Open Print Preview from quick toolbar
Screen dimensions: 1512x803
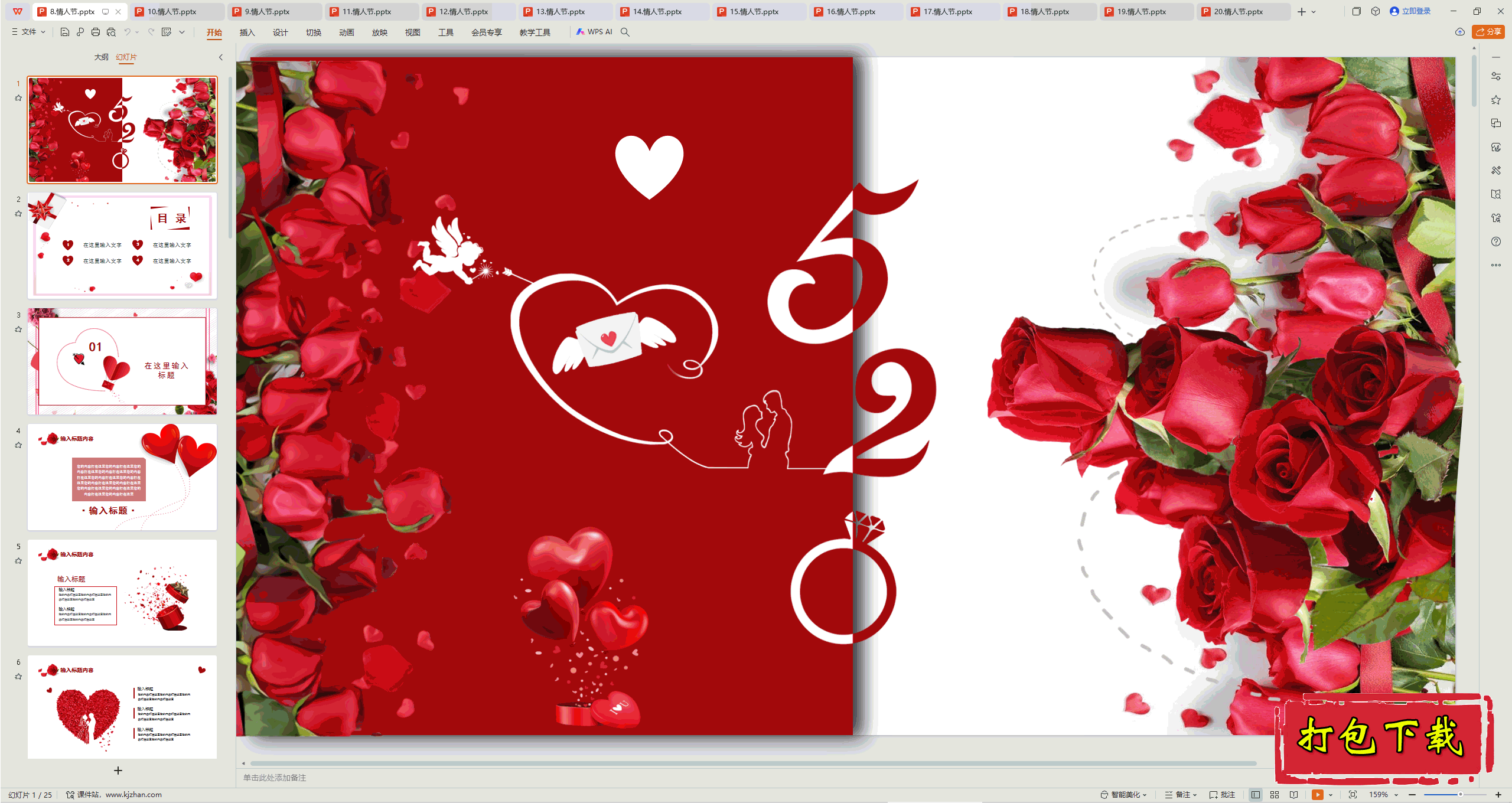pos(111,32)
